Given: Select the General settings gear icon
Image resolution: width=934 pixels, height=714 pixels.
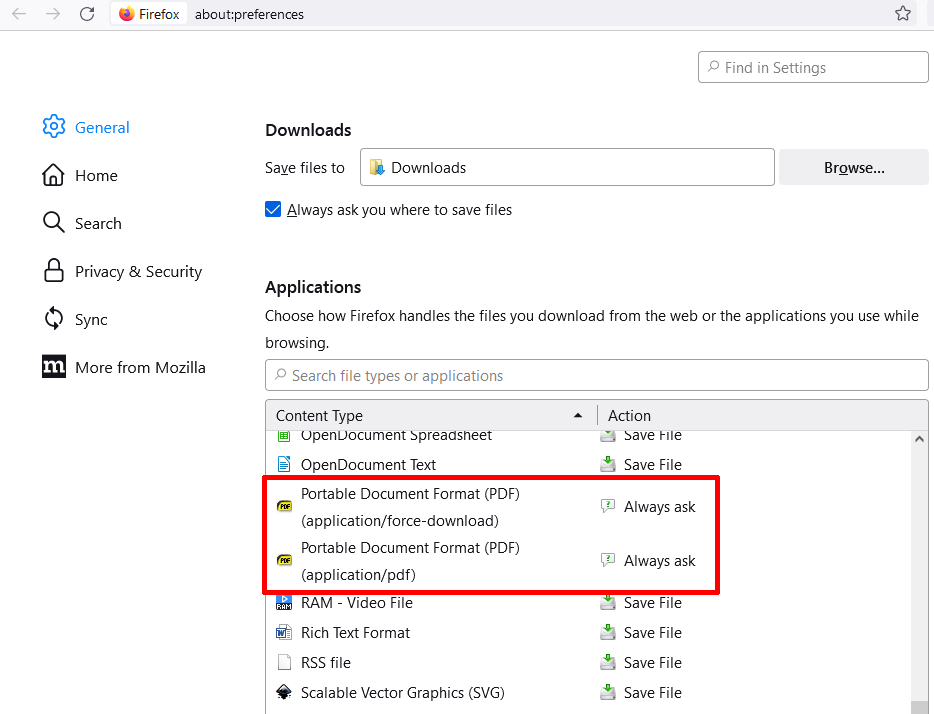Looking at the screenshot, I should [53, 126].
